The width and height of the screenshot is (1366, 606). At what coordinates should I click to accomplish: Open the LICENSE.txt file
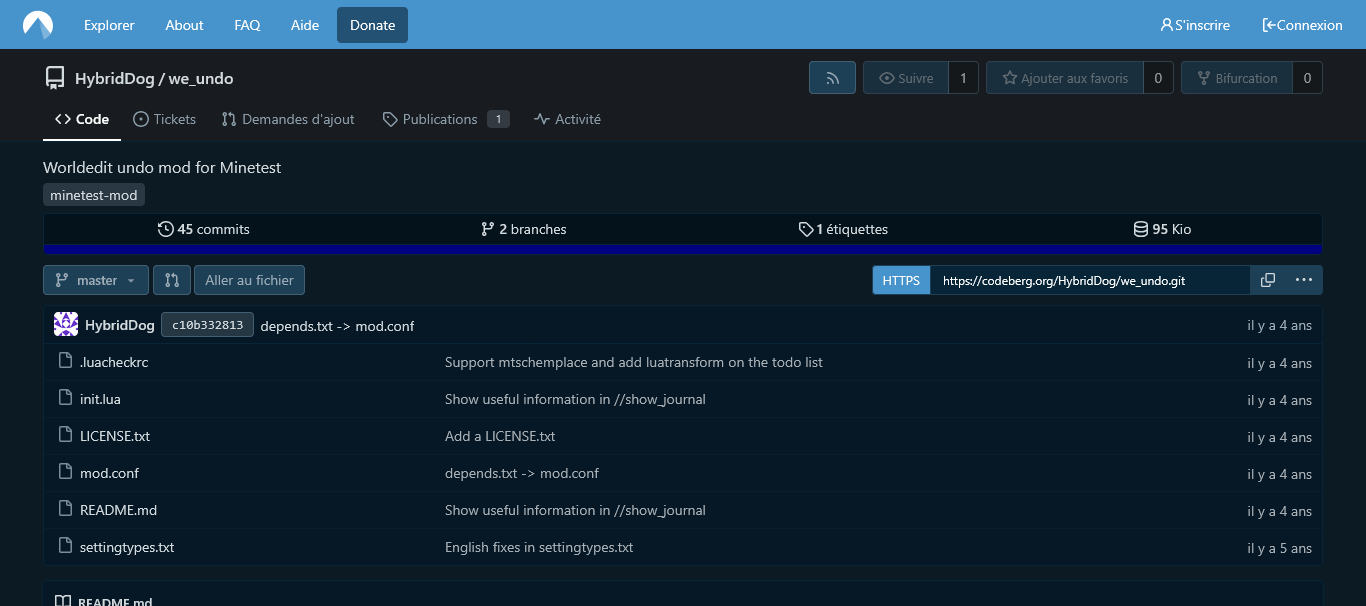(115, 436)
